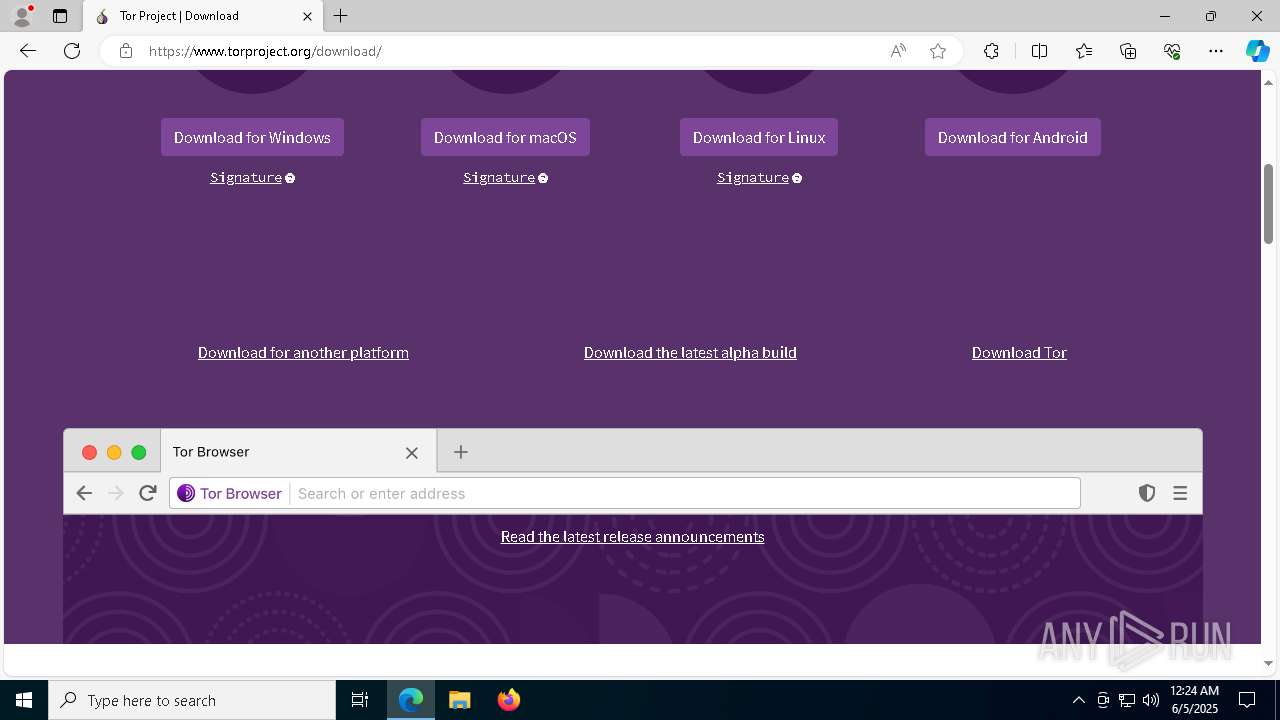Open the Linux Signature link
1280x720 pixels.
click(x=753, y=177)
